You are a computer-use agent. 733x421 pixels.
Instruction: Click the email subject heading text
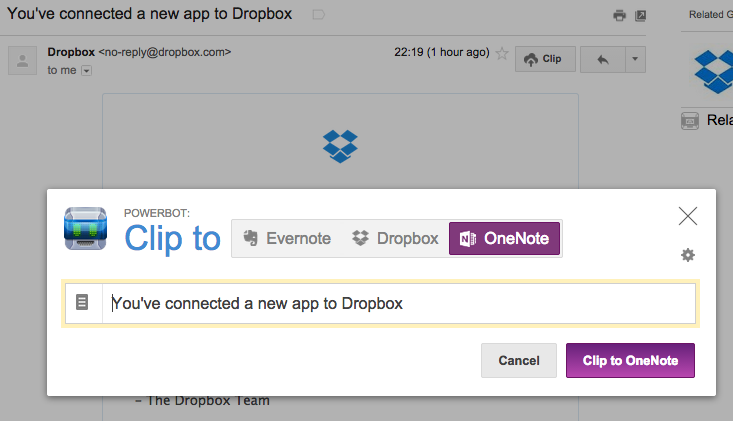[x=150, y=14]
